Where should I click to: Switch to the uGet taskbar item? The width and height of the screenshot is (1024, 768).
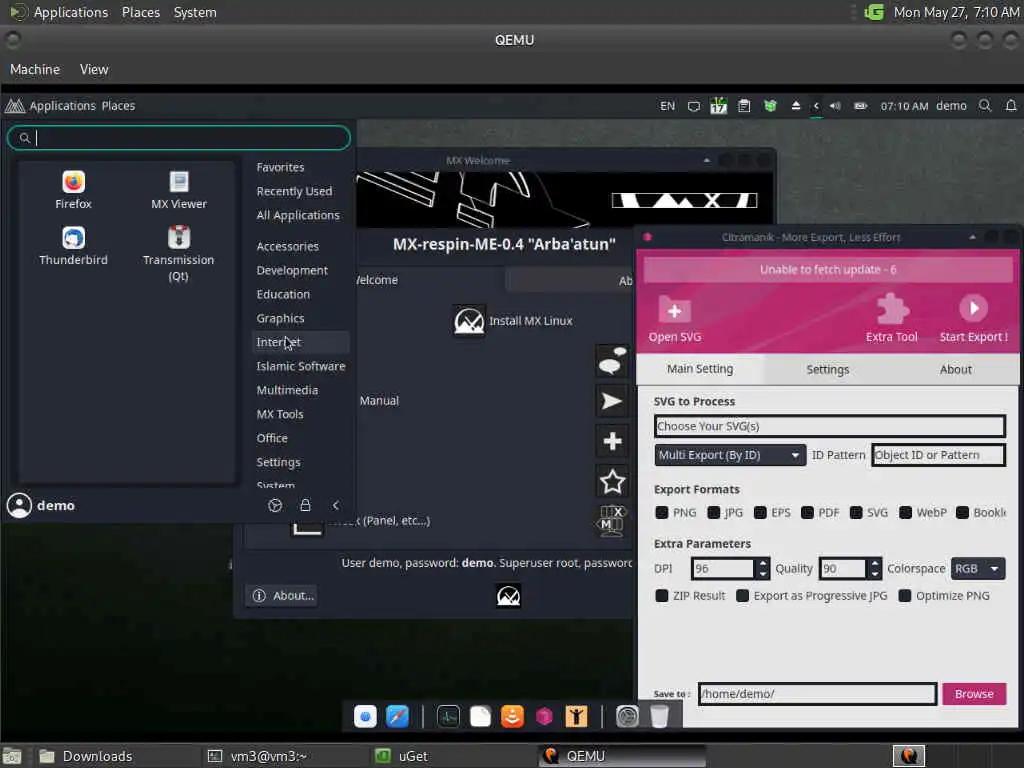(x=413, y=756)
